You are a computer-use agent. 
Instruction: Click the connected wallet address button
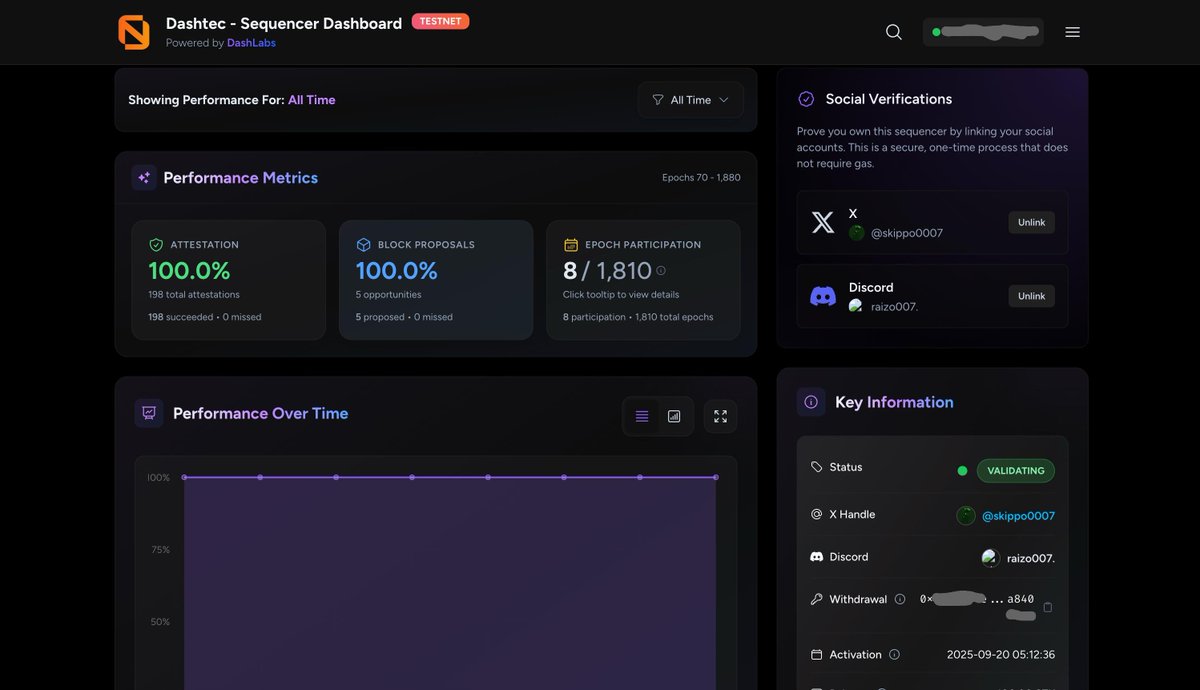click(983, 32)
